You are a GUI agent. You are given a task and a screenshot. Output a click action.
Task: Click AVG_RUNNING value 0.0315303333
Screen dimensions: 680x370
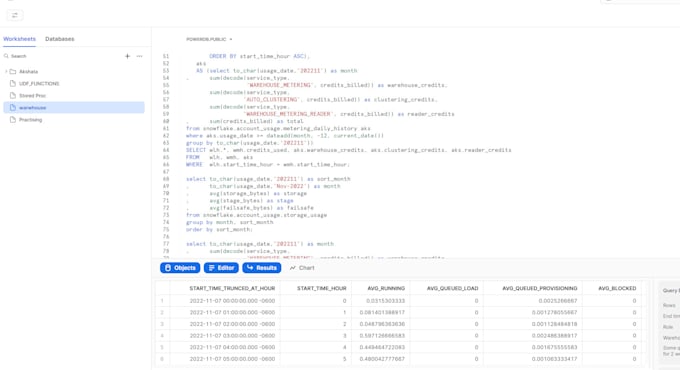coord(385,301)
